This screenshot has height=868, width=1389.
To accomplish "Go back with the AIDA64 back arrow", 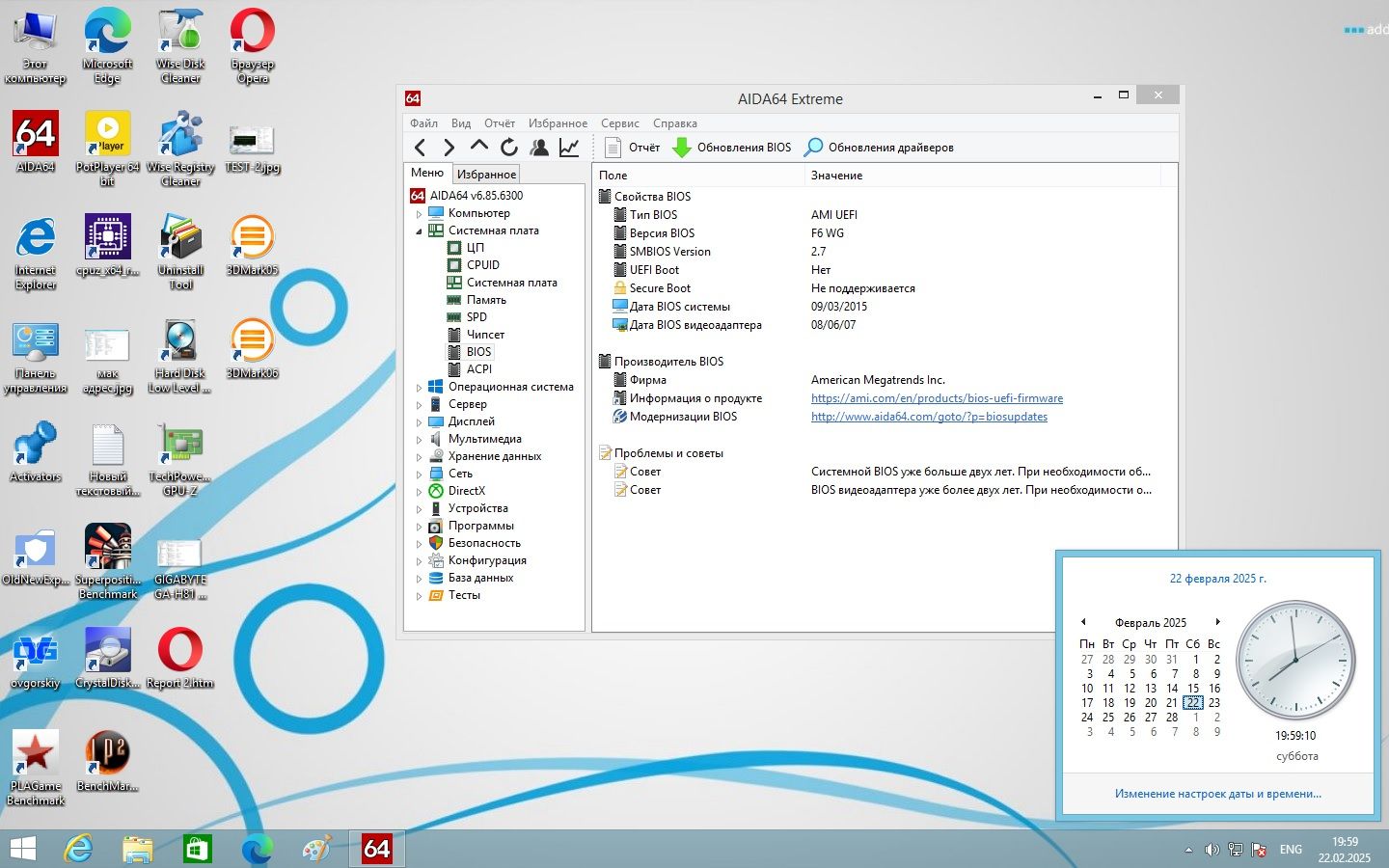I will pyautogui.click(x=420, y=148).
